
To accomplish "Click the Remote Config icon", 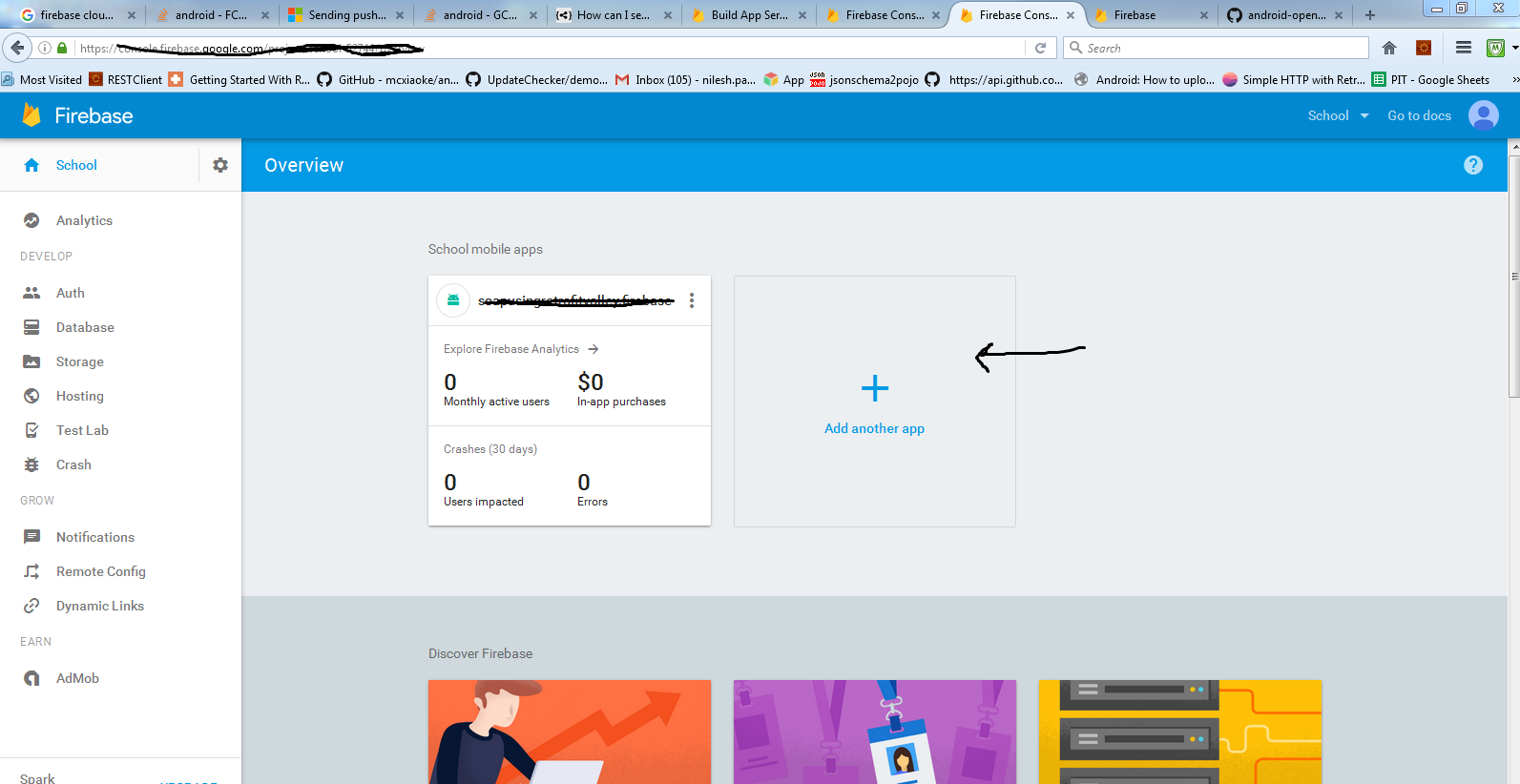I will click(x=31, y=571).
